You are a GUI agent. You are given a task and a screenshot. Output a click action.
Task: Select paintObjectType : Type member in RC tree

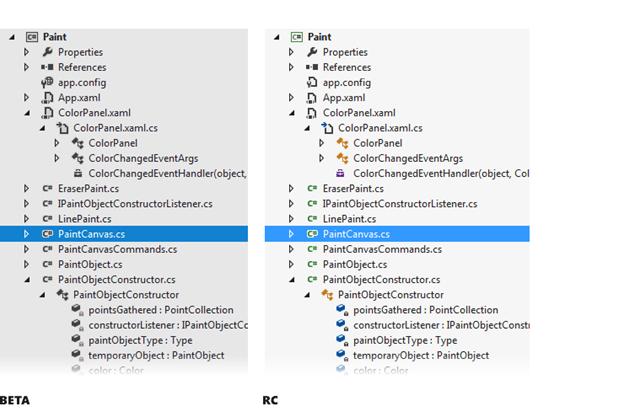(405, 341)
